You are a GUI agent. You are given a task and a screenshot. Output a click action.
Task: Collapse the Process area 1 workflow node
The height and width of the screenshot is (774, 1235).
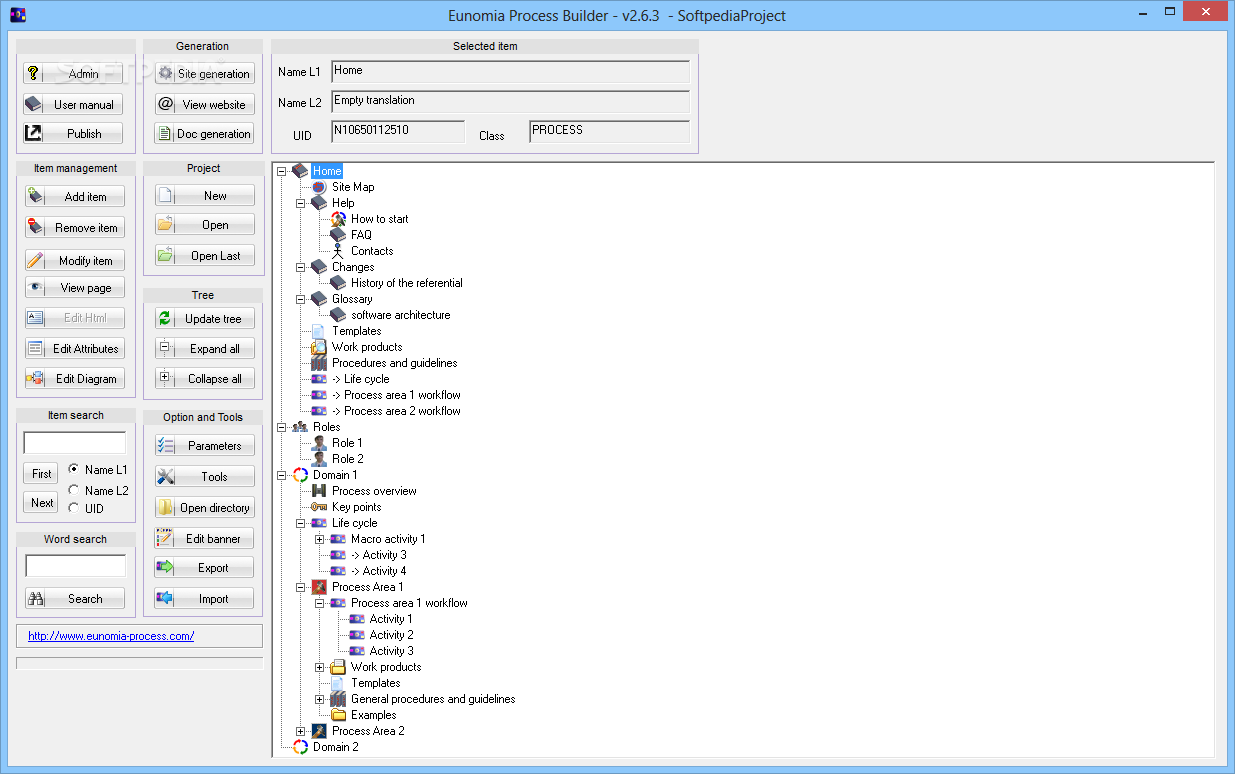point(320,603)
